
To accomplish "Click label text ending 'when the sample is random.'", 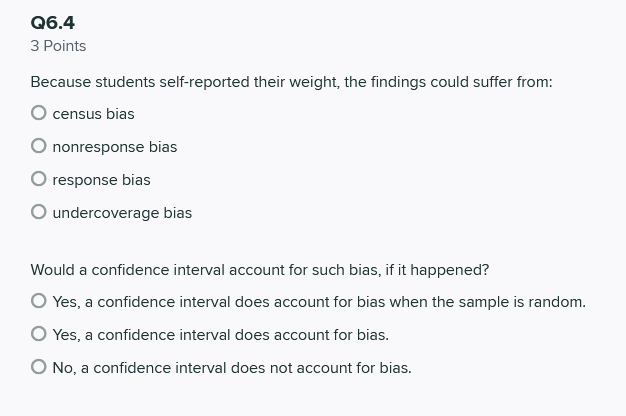I will (x=319, y=302).
